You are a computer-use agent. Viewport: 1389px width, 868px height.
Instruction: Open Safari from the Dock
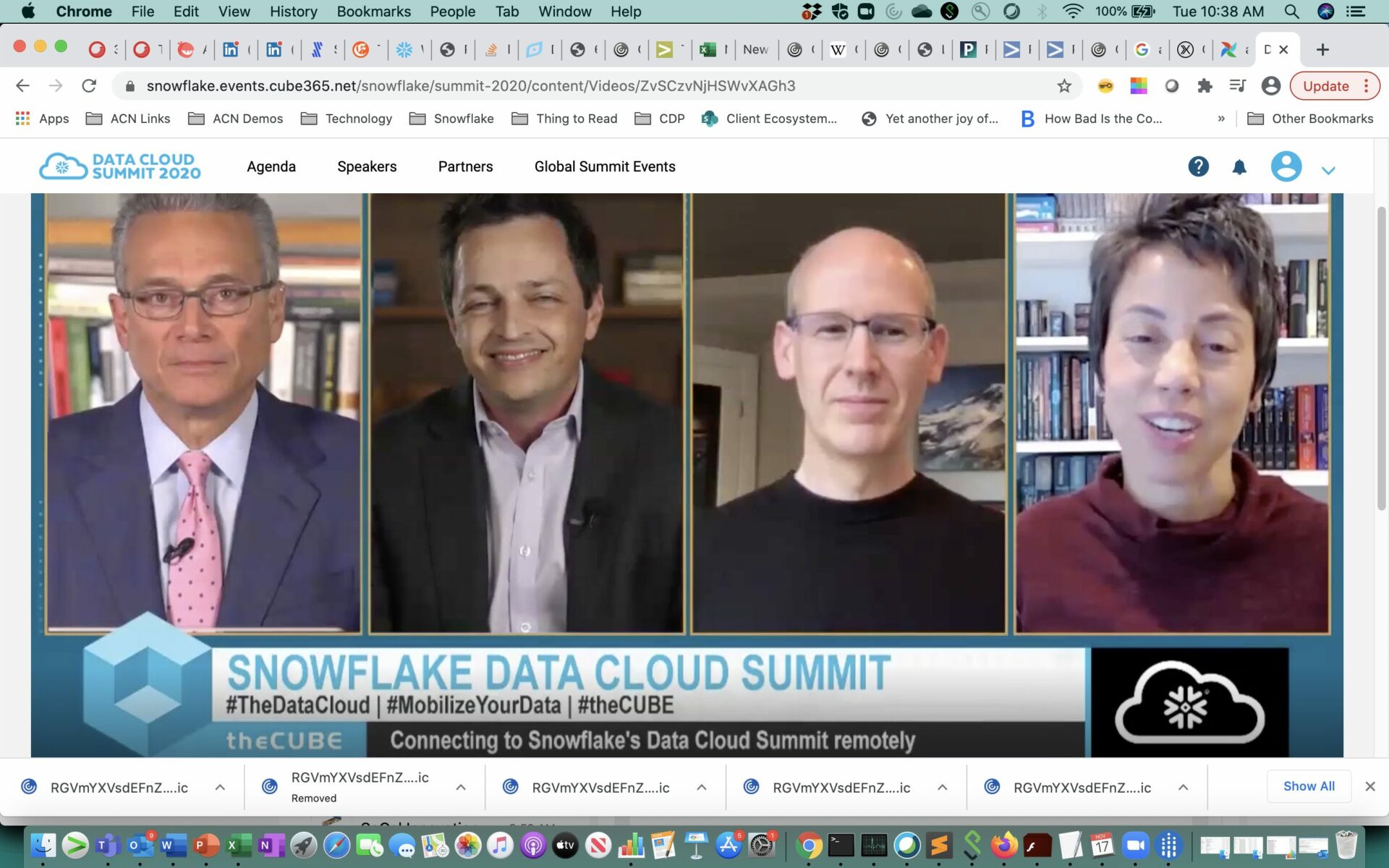click(x=336, y=845)
